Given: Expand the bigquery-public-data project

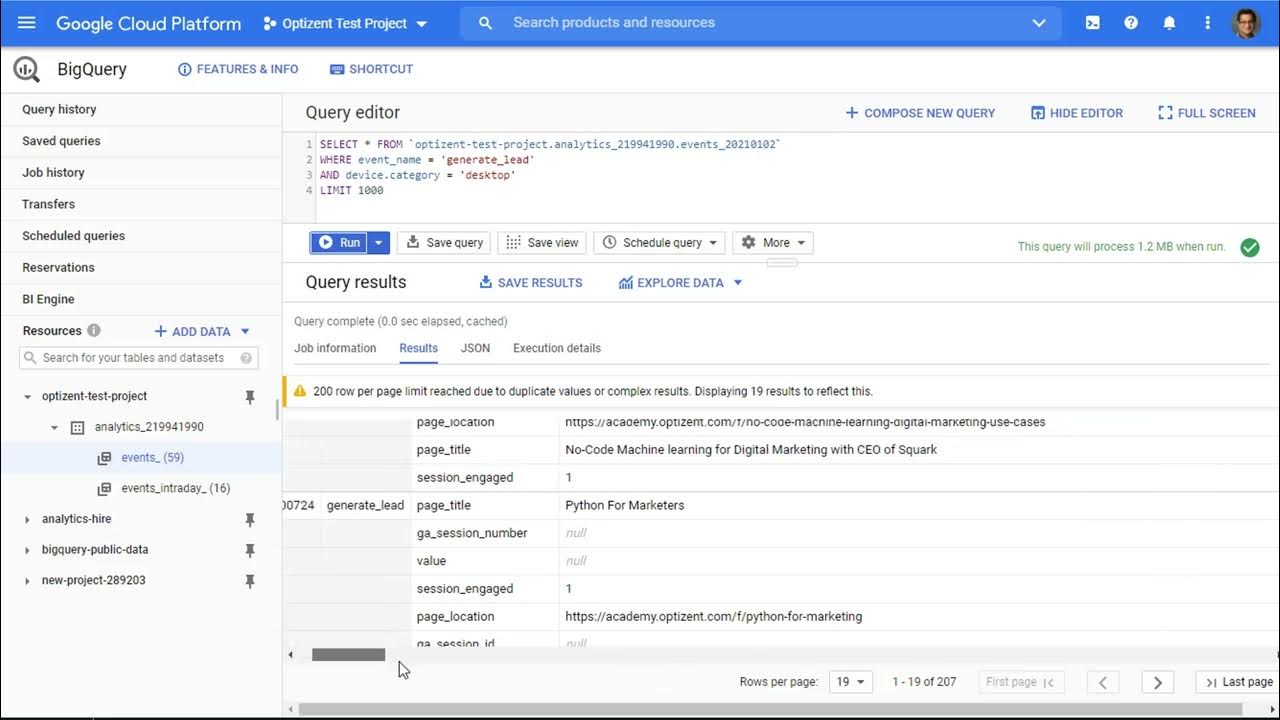Looking at the screenshot, I should click(27, 550).
